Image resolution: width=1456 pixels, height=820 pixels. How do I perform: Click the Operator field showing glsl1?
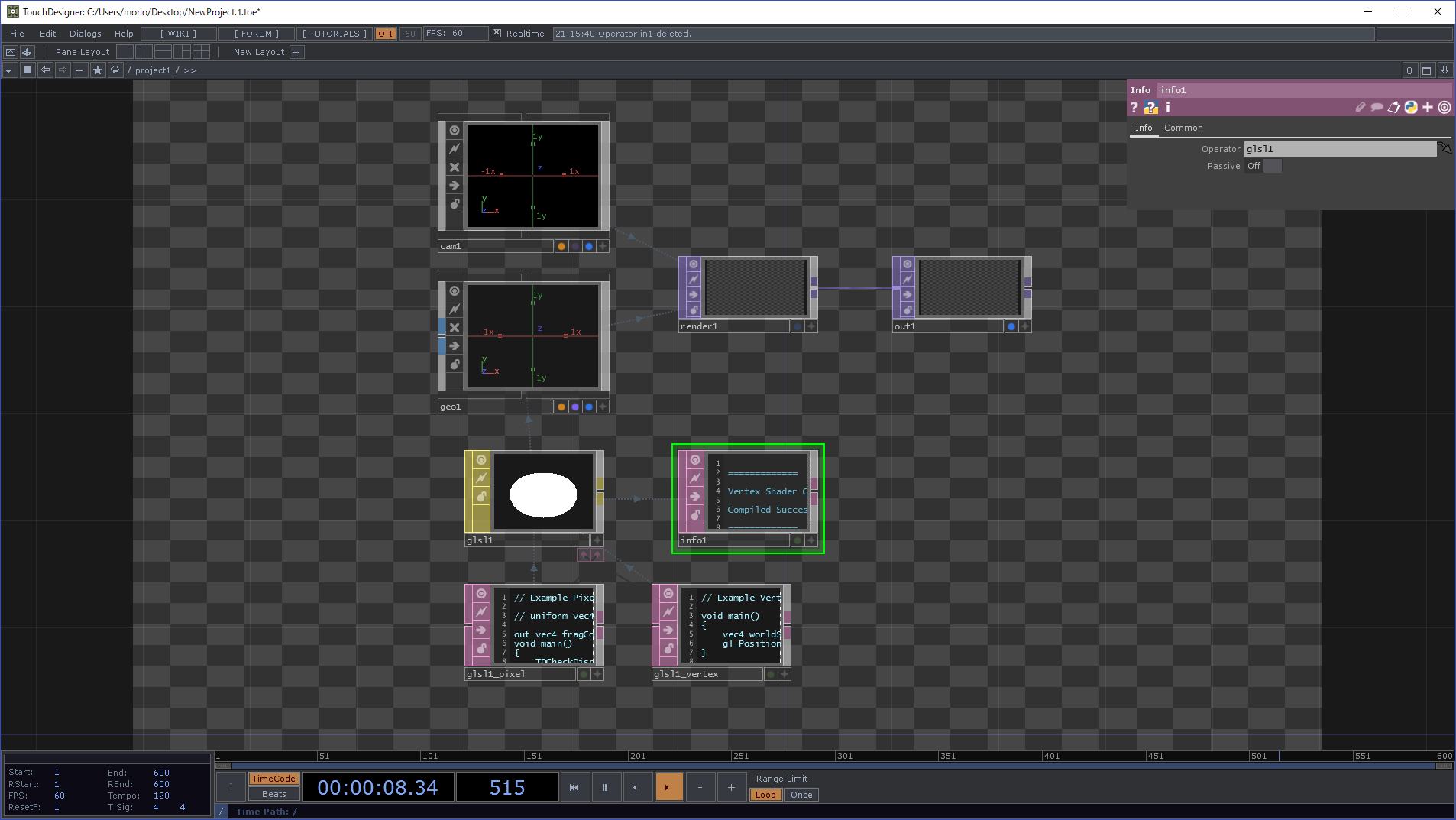1341,149
